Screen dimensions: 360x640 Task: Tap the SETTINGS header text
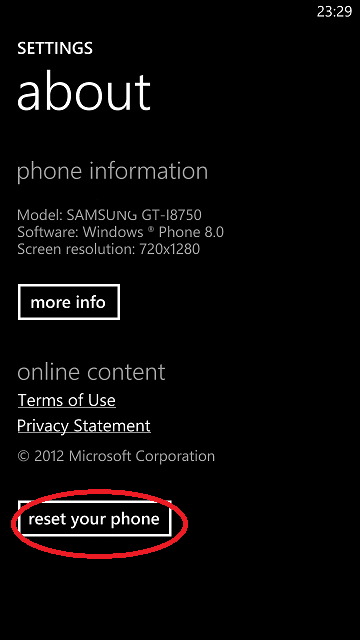click(55, 49)
